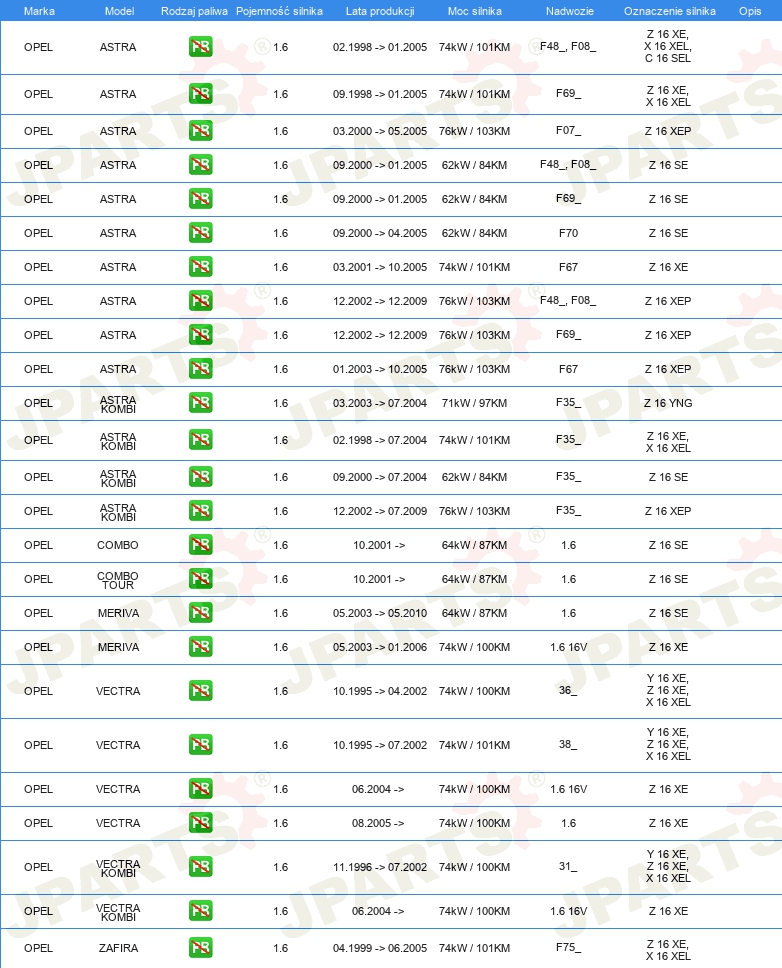
Task: Click fuel icon in ASTRA KOMBI 02.1998 row
Action: click(201, 440)
